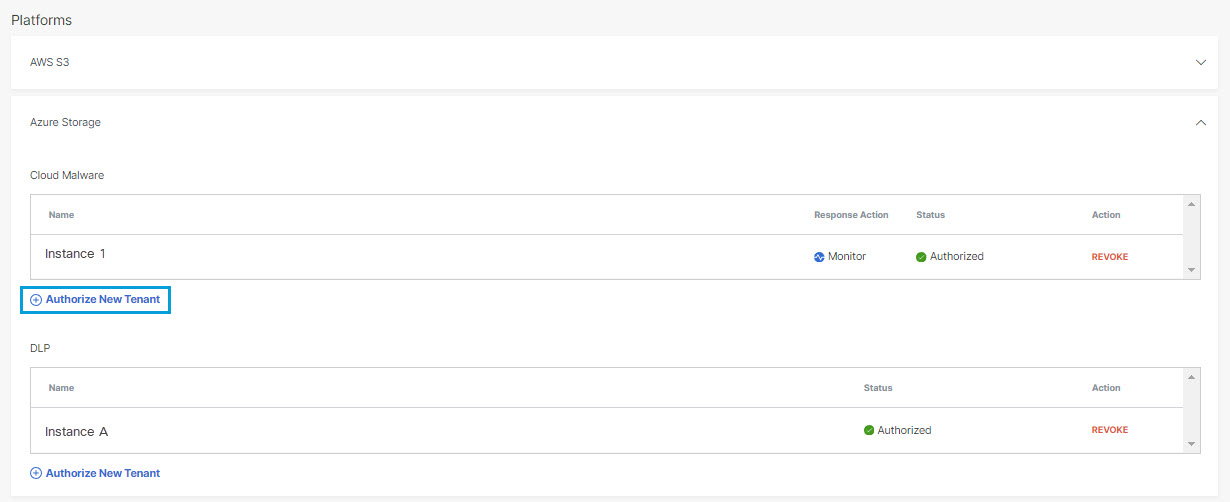Click green Authorized check icon for Instance A
1230x502 pixels.
869,431
